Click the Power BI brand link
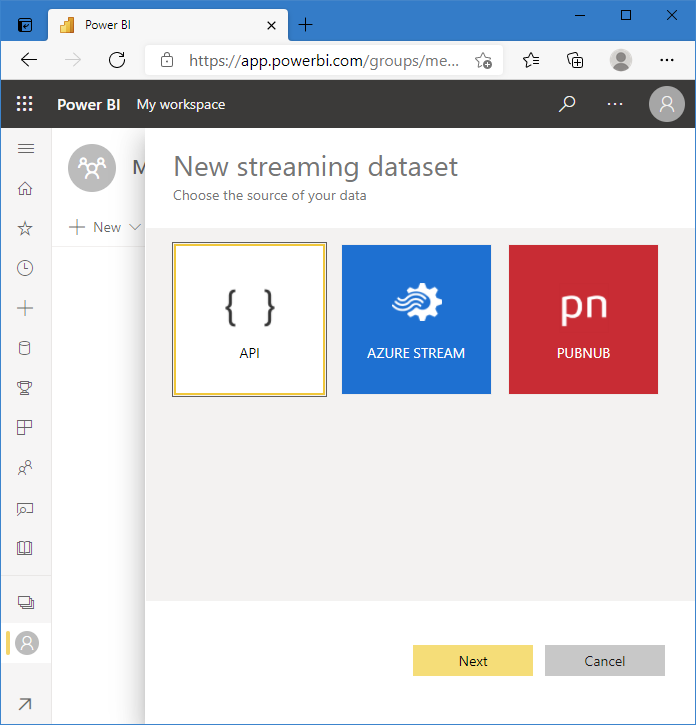The width and height of the screenshot is (696, 725). coord(88,104)
